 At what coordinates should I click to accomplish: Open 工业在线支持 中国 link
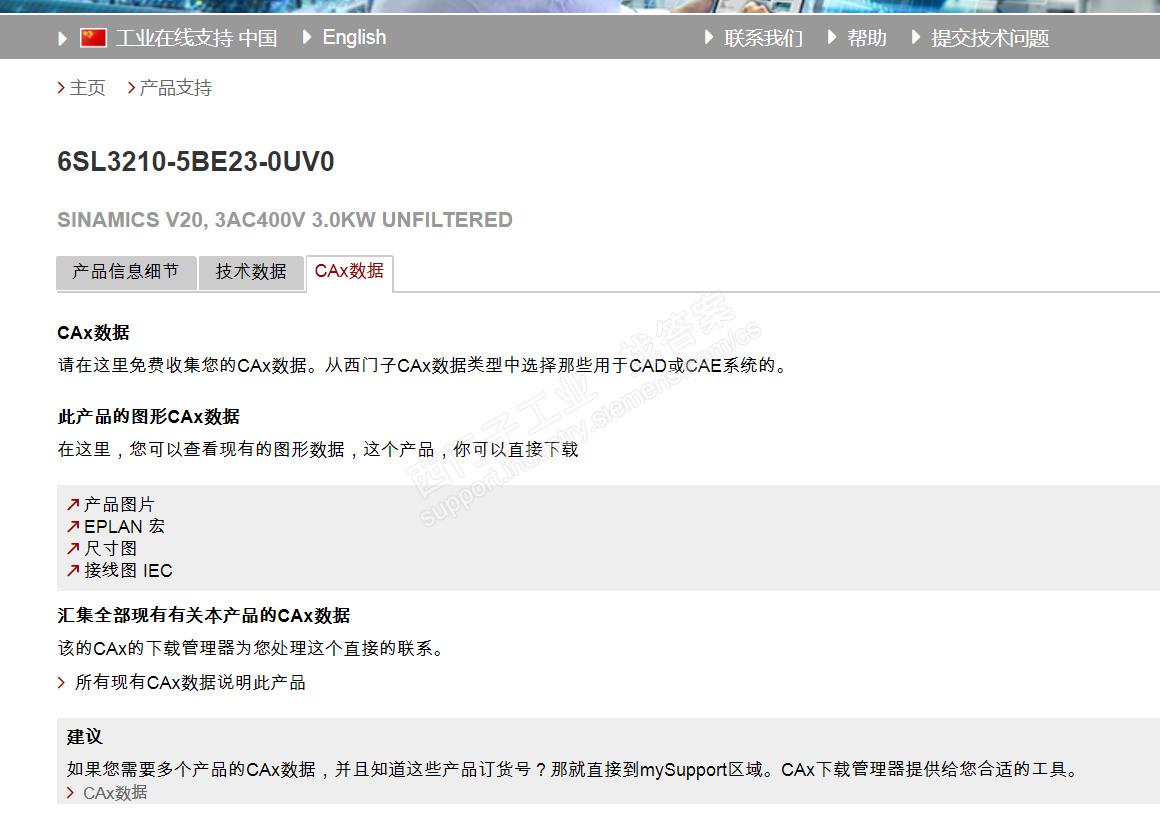[x=196, y=38]
